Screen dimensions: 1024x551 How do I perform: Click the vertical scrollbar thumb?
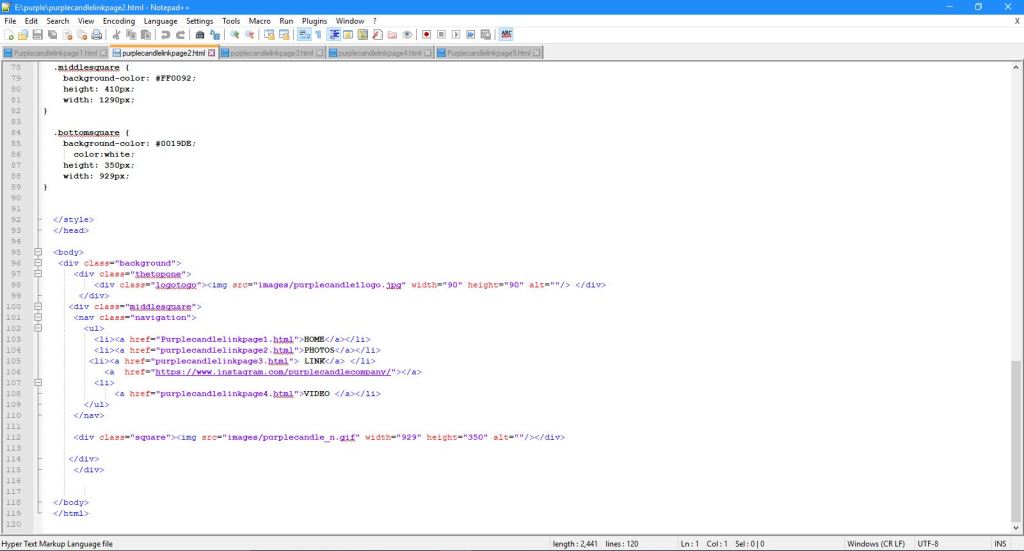(1017, 440)
